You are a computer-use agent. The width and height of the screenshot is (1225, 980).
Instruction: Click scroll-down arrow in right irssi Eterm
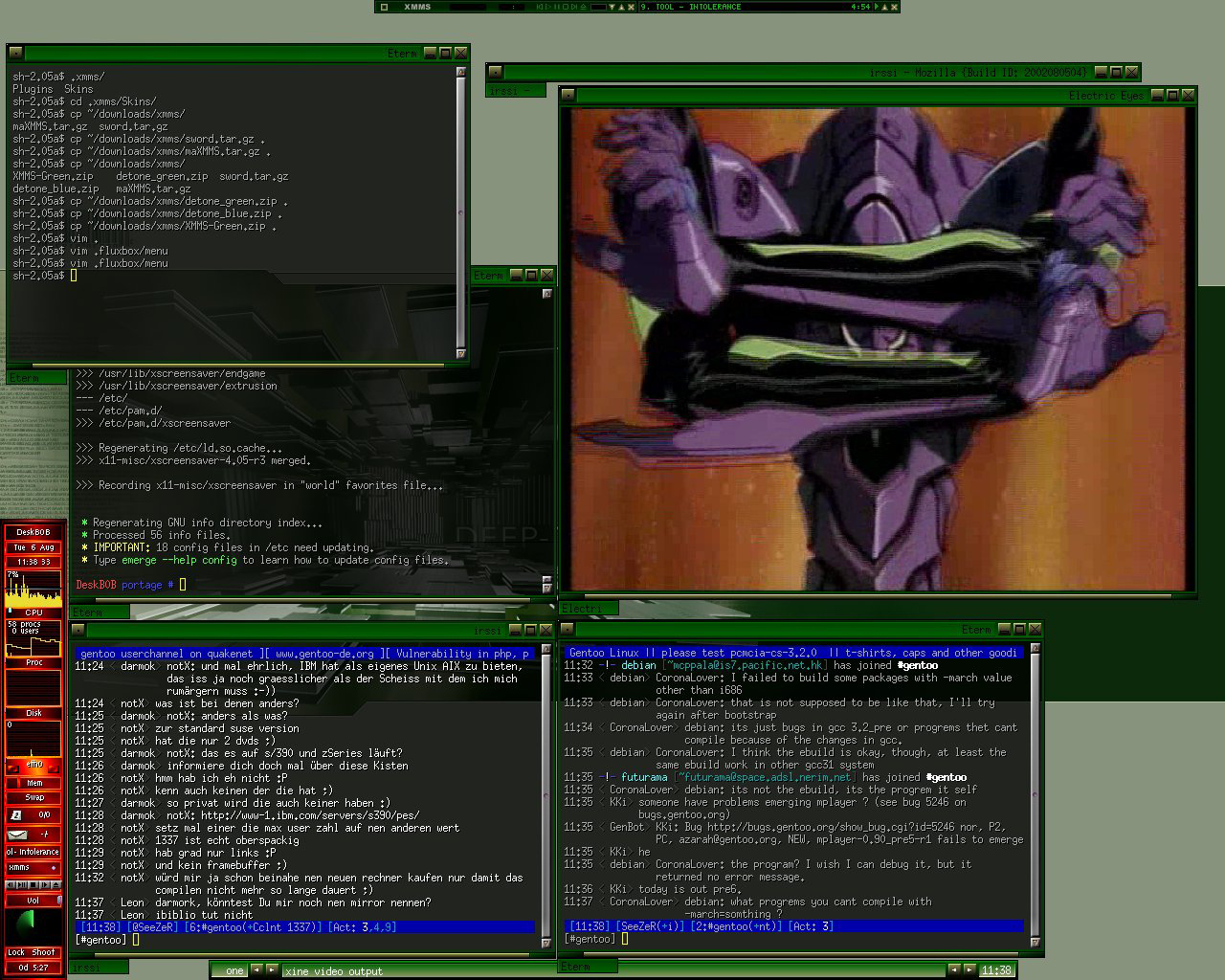(x=1035, y=943)
